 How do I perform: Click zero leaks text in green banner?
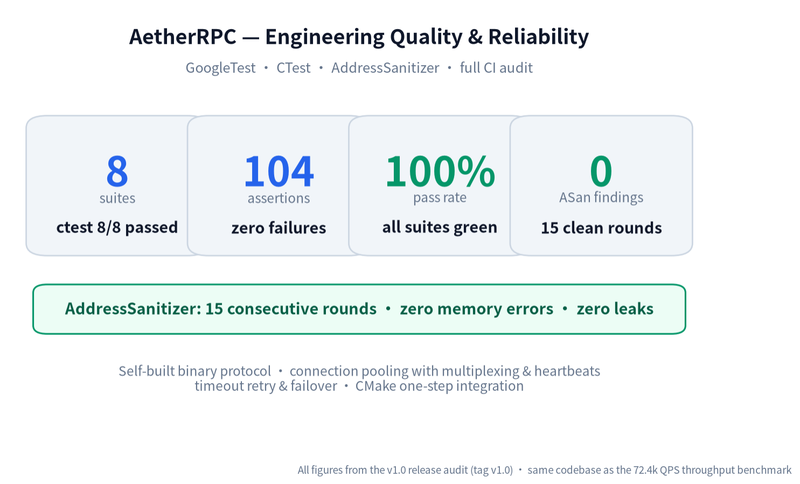pyautogui.click(x=615, y=309)
